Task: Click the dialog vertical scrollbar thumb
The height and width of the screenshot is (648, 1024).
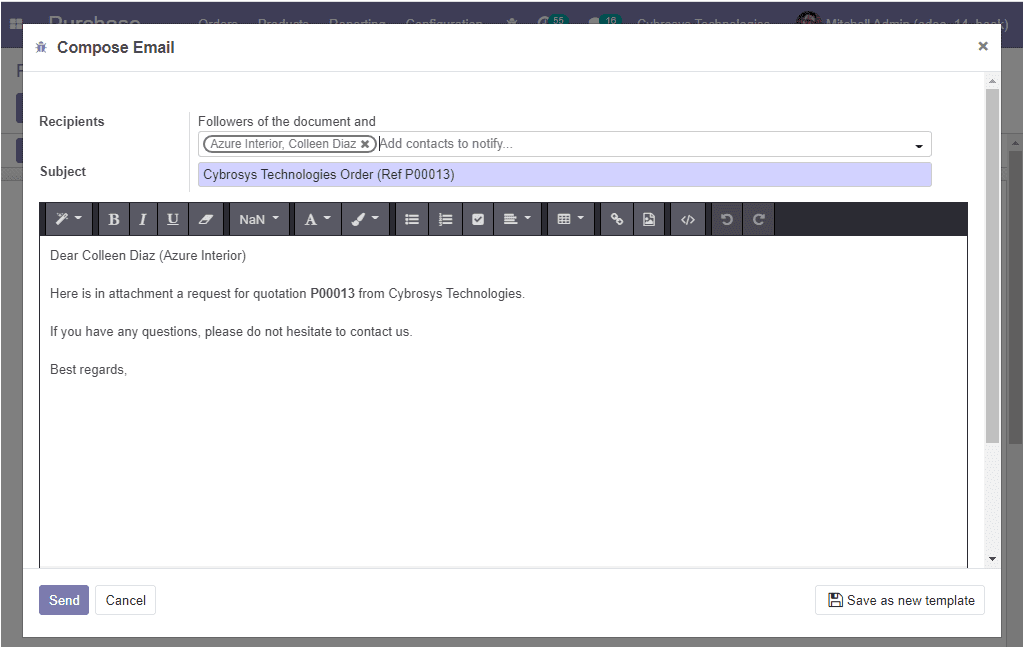Action: [x=993, y=266]
